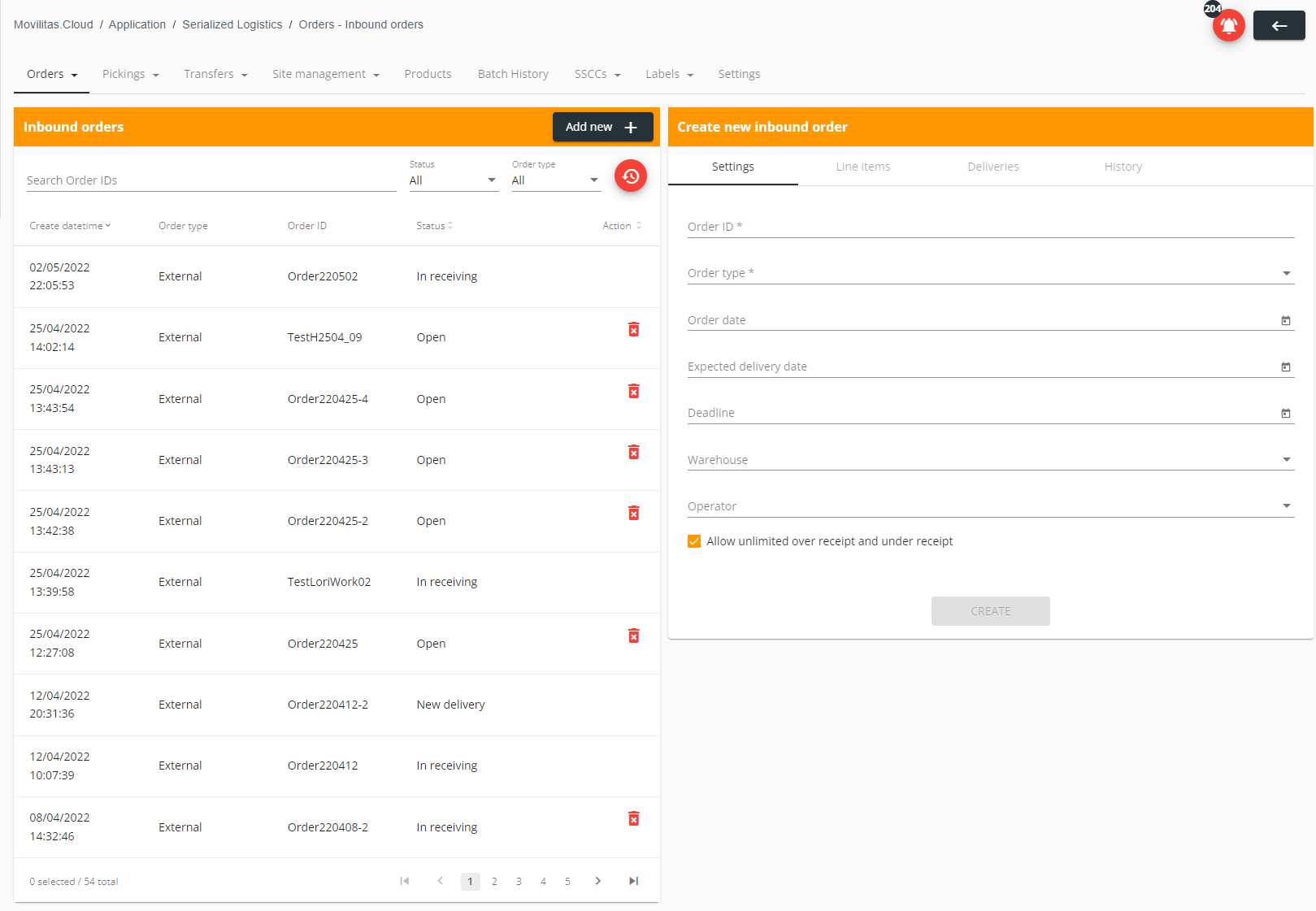Viewport: 1316px width, 911px height.
Task: Click the red order history recall icon
Action: (x=631, y=176)
